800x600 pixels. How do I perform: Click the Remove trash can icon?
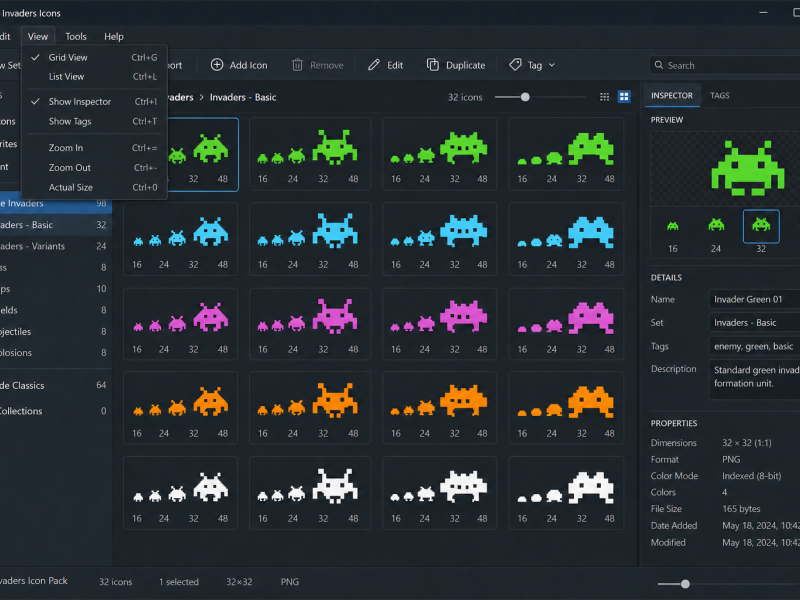tap(297, 65)
